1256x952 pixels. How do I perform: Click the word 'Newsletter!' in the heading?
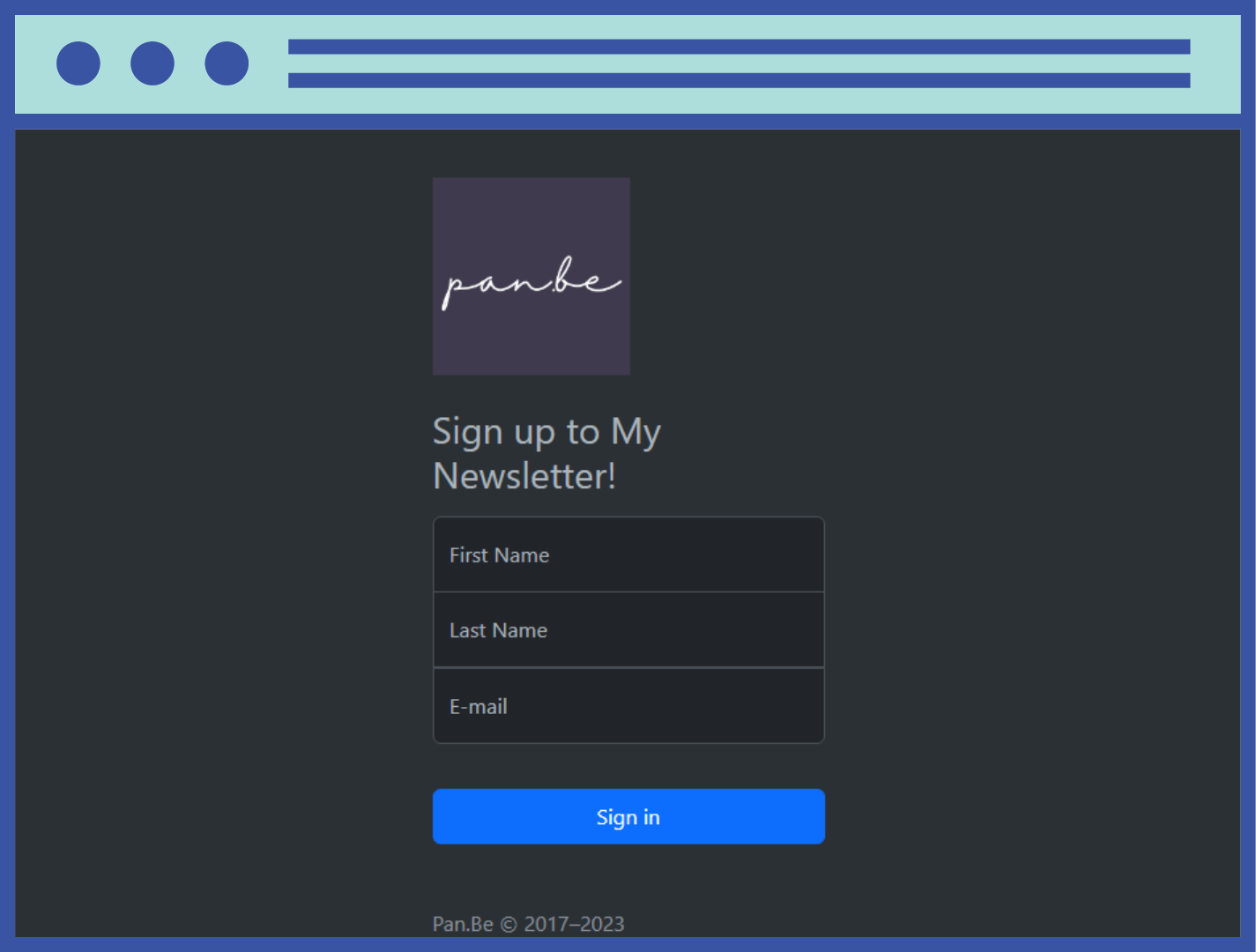click(524, 476)
